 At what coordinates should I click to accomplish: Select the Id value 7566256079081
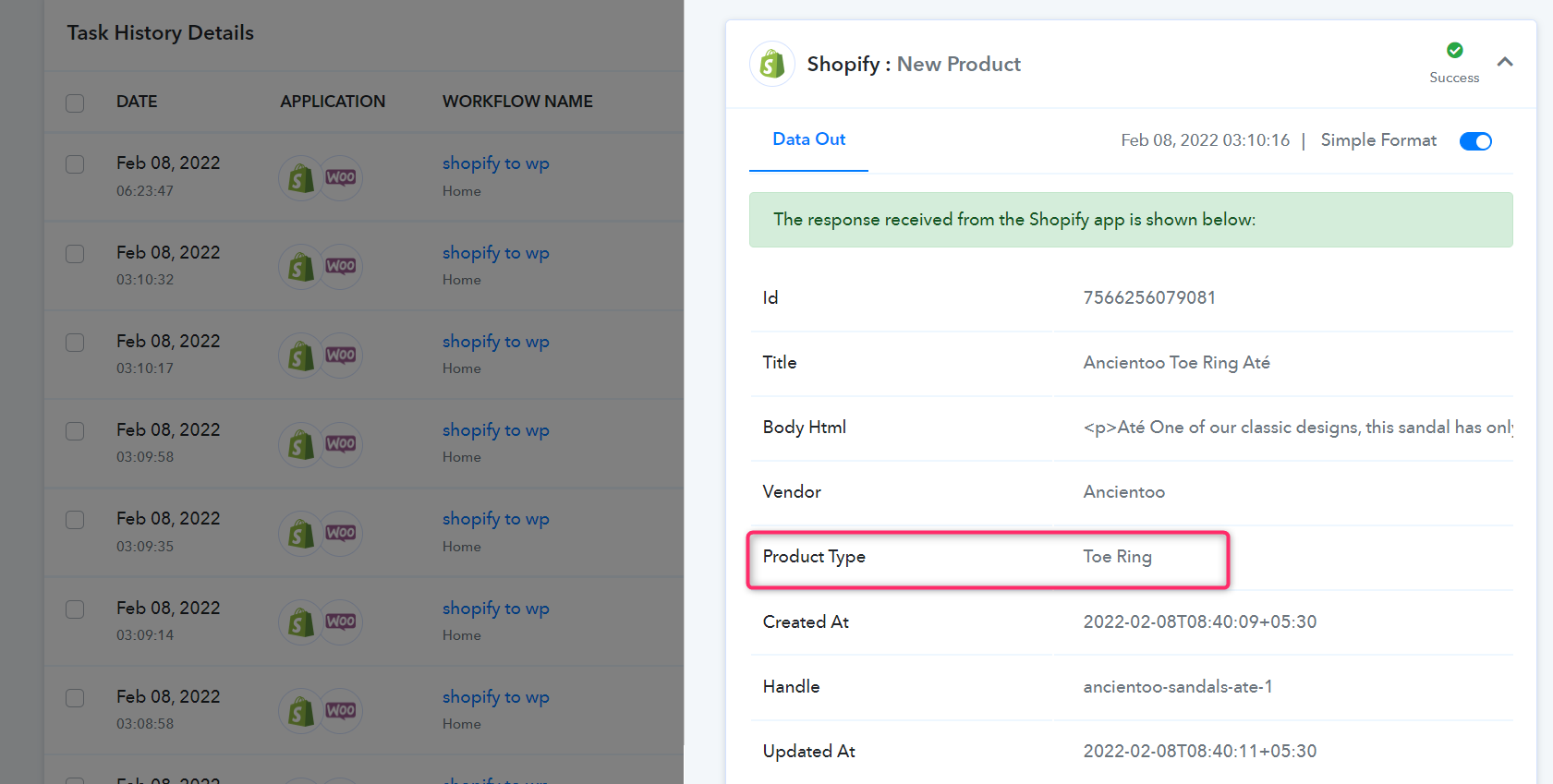point(1149,297)
